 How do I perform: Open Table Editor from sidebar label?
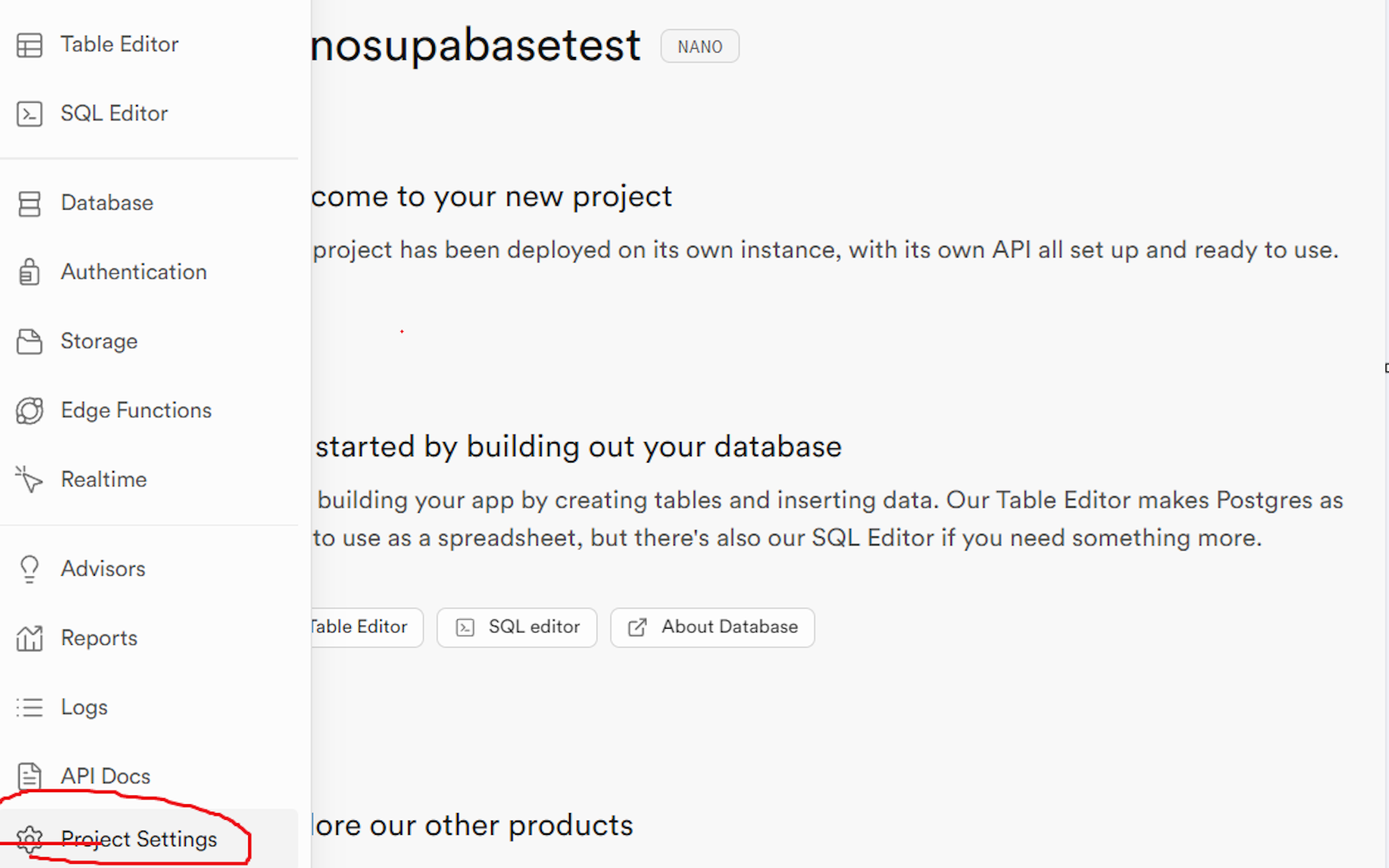tap(119, 45)
